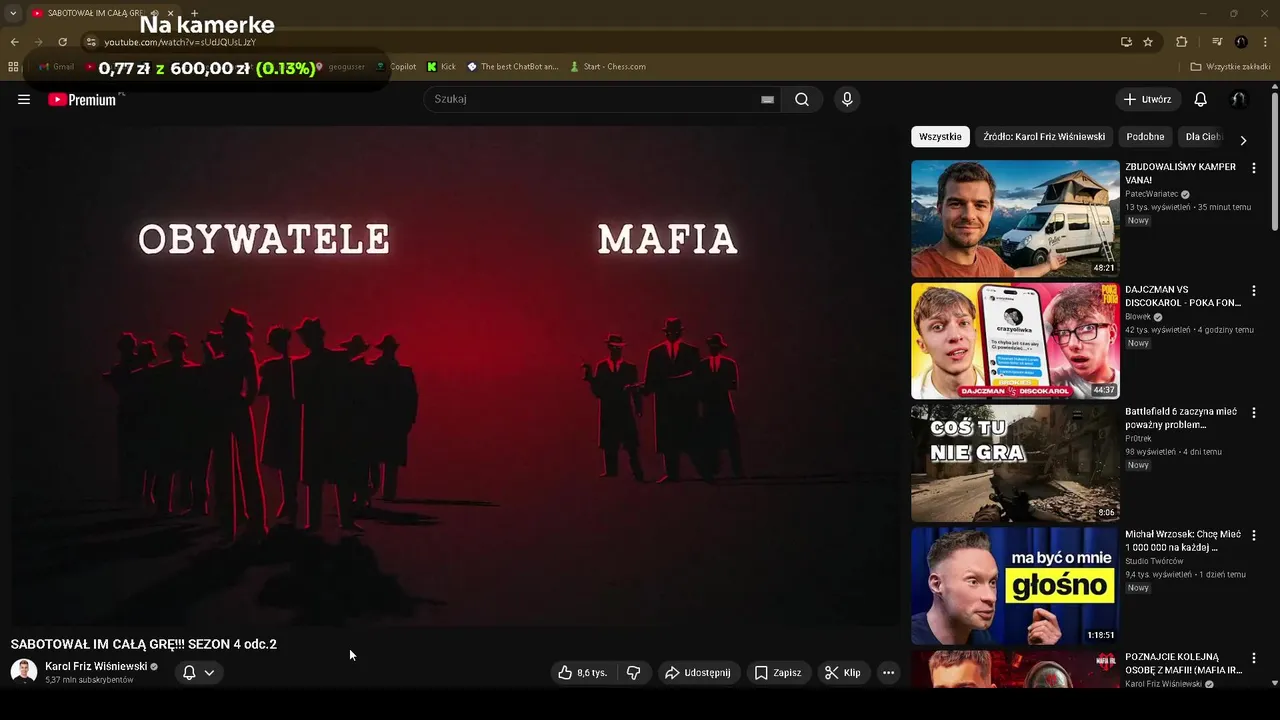Image resolution: width=1280 pixels, height=720 pixels.
Task: Install app icon in the address bar
Action: pos(1126,42)
